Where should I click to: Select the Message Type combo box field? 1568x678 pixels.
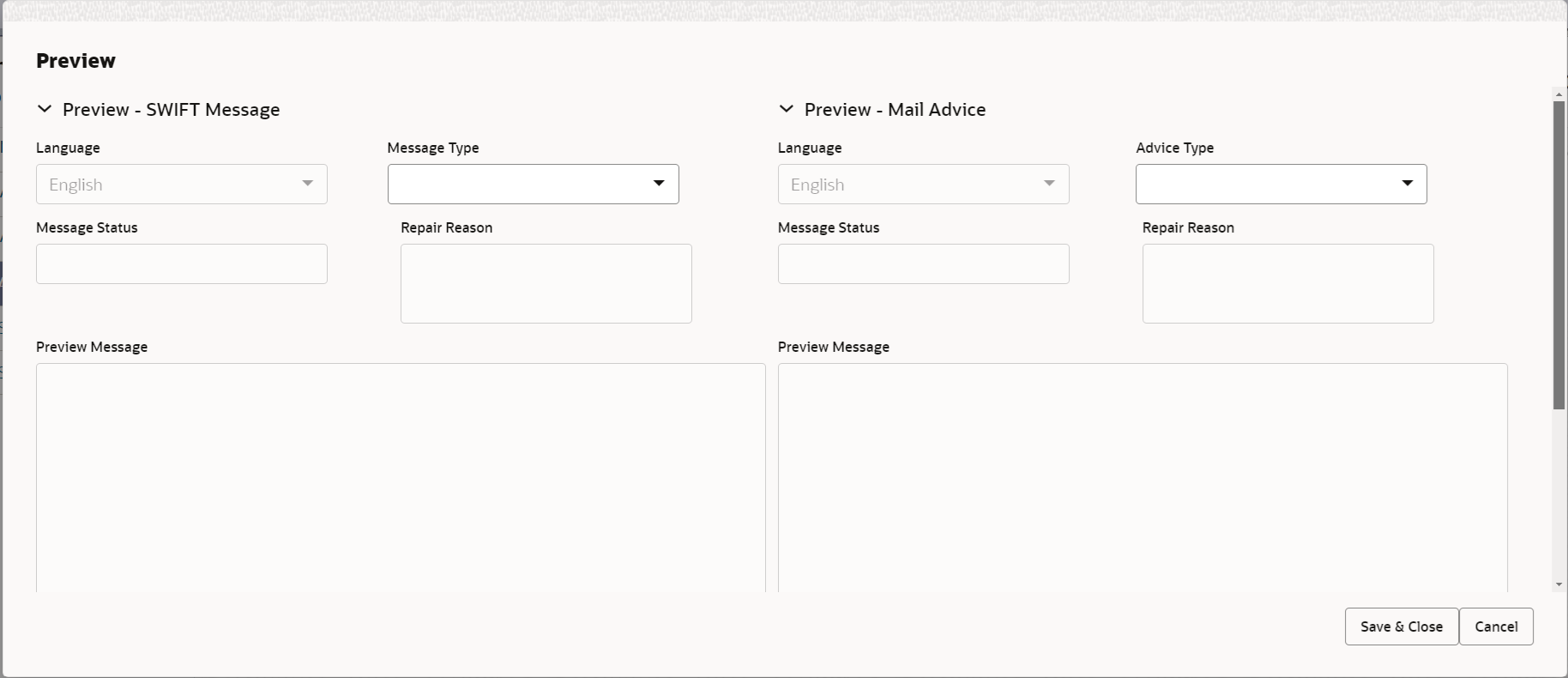[533, 184]
